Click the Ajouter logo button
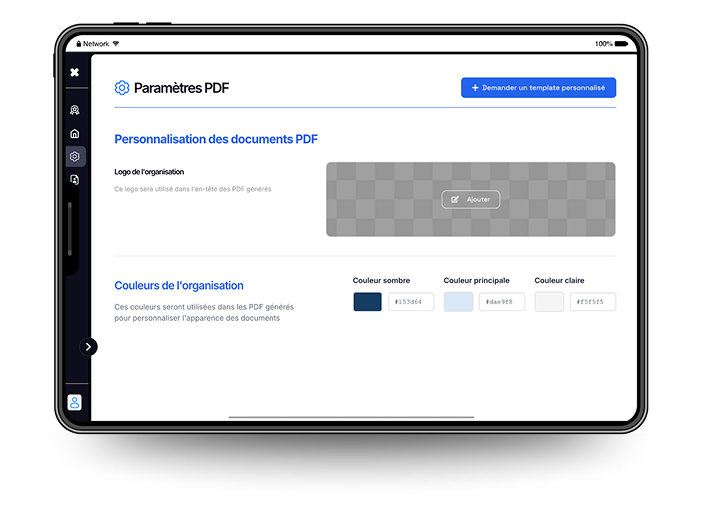Viewport: 702px width, 516px height. pyautogui.click(x=471, y=199)
